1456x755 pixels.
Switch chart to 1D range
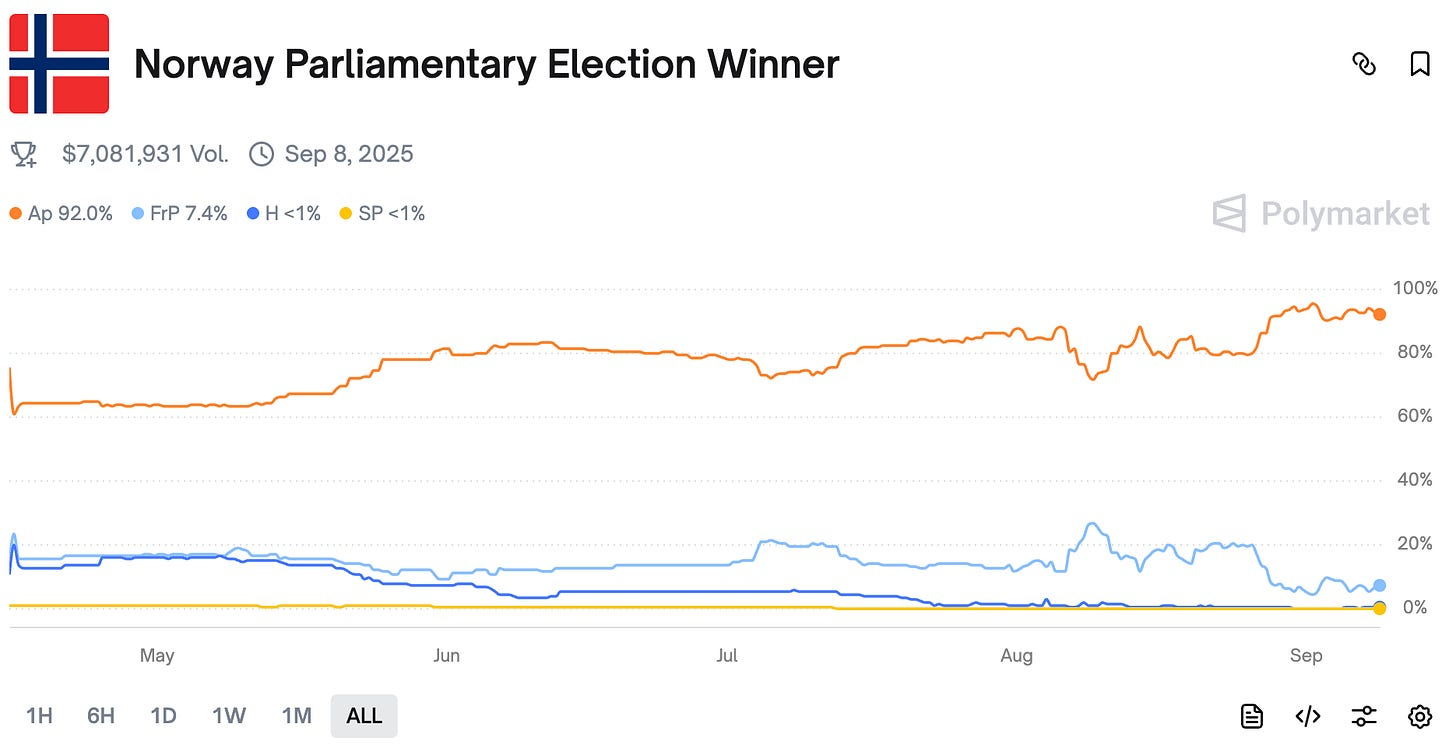[163, 716]
